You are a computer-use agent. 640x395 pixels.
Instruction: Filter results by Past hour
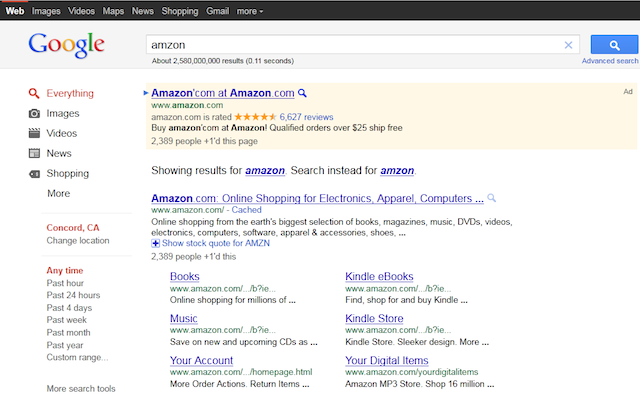[65, 283]
